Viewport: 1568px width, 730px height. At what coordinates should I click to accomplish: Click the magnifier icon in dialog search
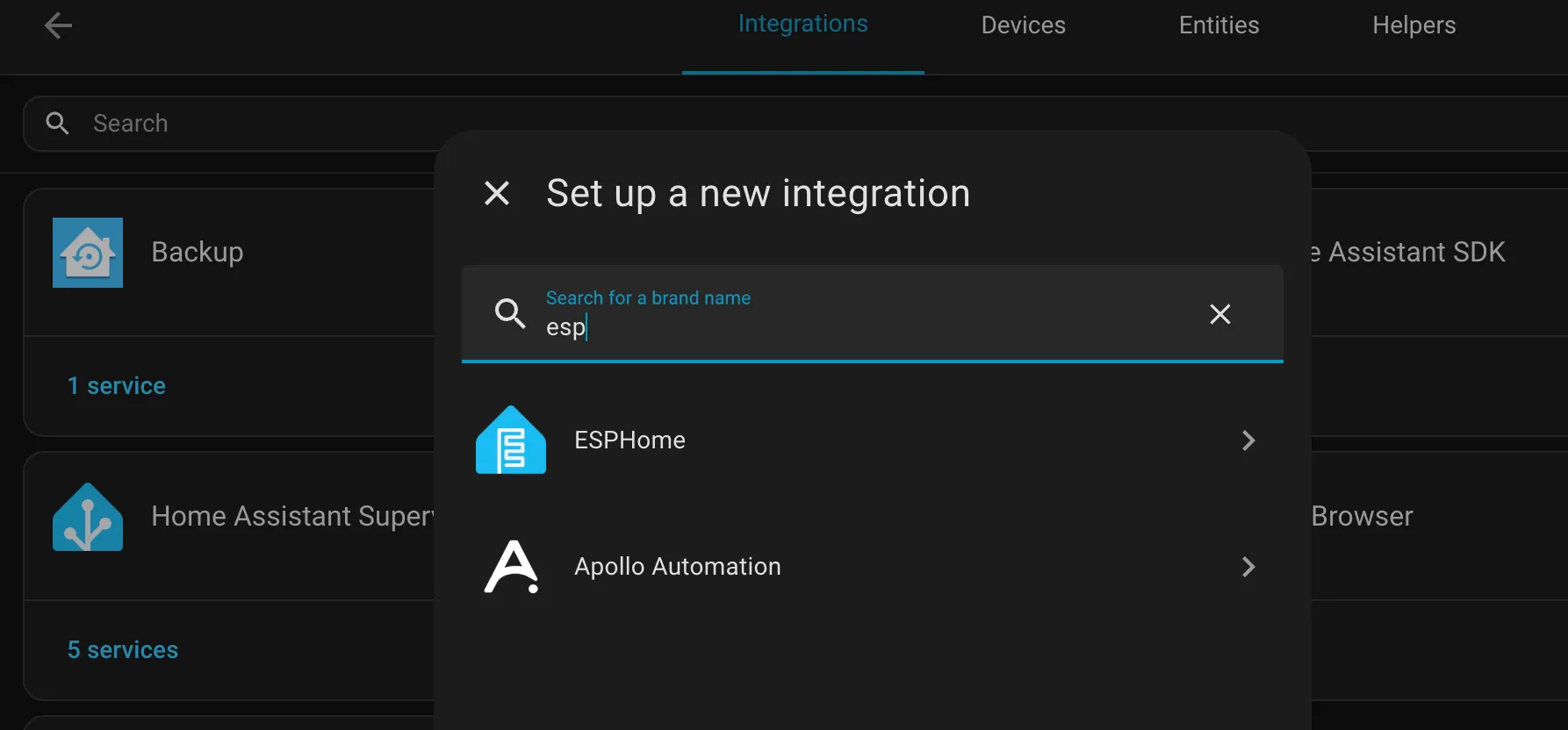510,313
